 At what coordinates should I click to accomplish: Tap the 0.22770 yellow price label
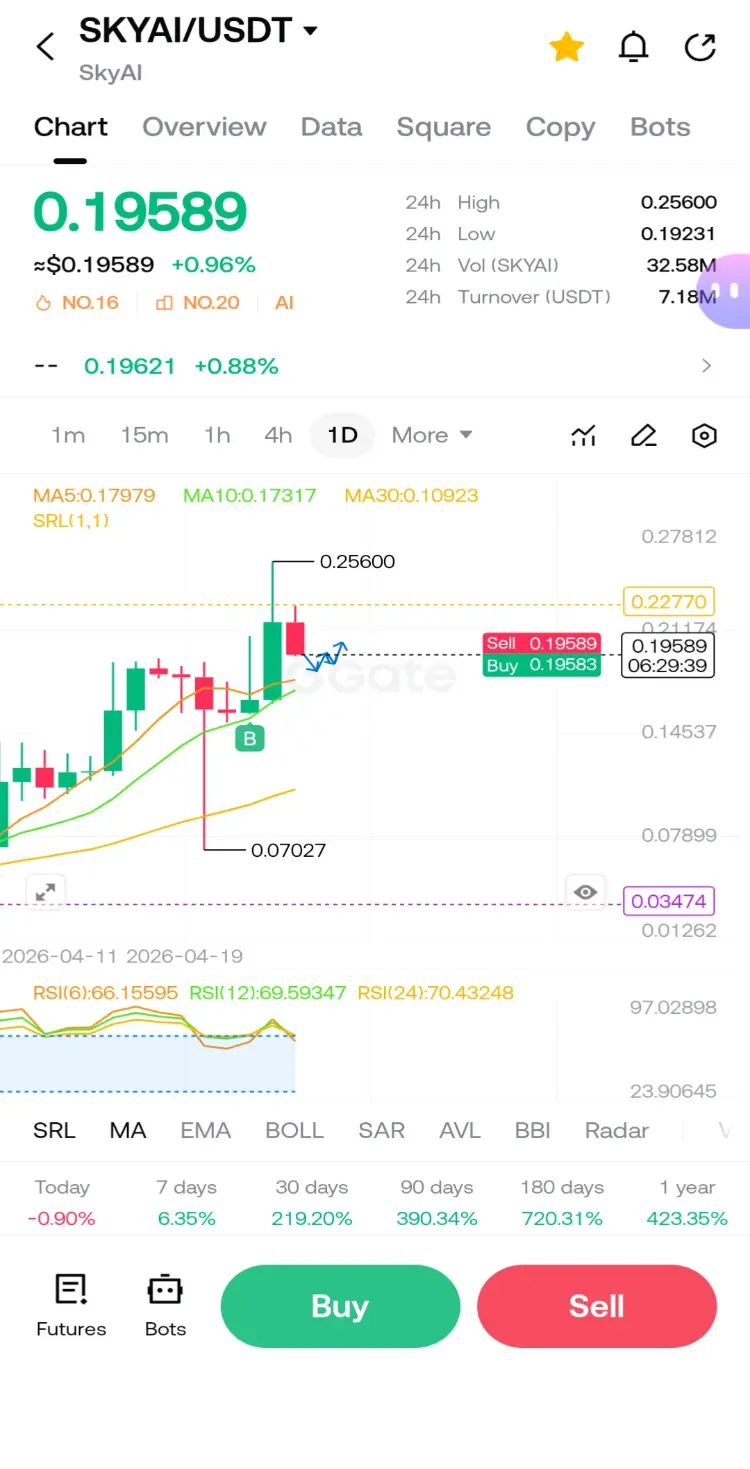pos(668,602)
